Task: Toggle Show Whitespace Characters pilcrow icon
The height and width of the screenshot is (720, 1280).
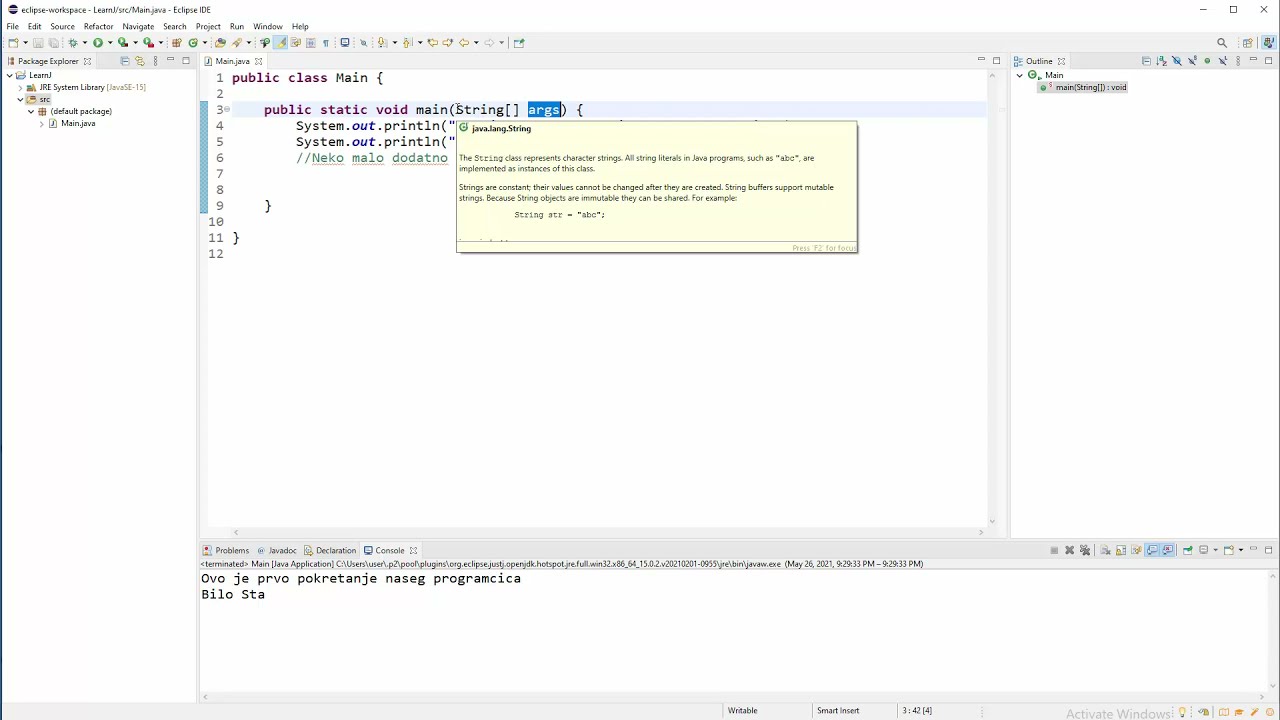Action: point(326,42)
